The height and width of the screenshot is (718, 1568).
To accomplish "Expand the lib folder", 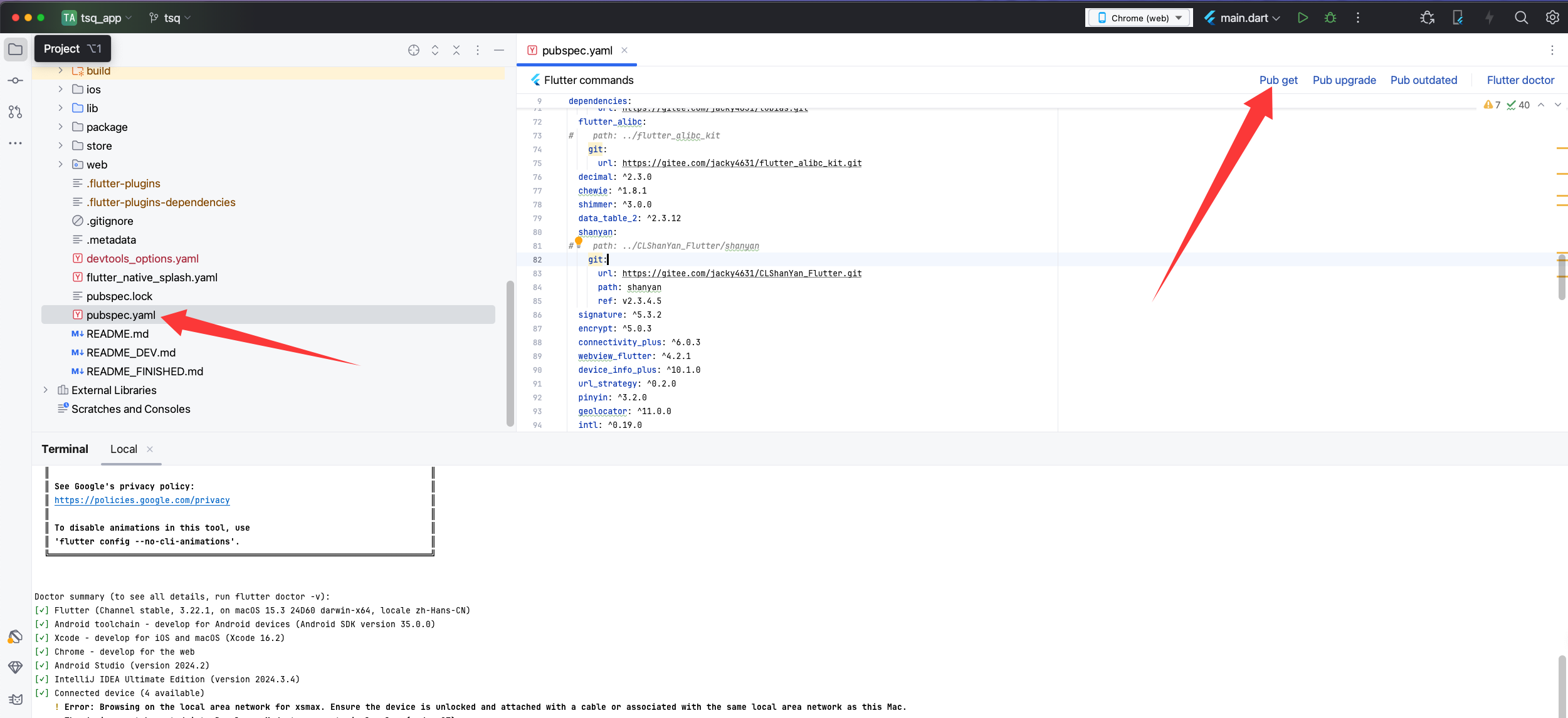I will pyautogui.click(x=60, y=108).
